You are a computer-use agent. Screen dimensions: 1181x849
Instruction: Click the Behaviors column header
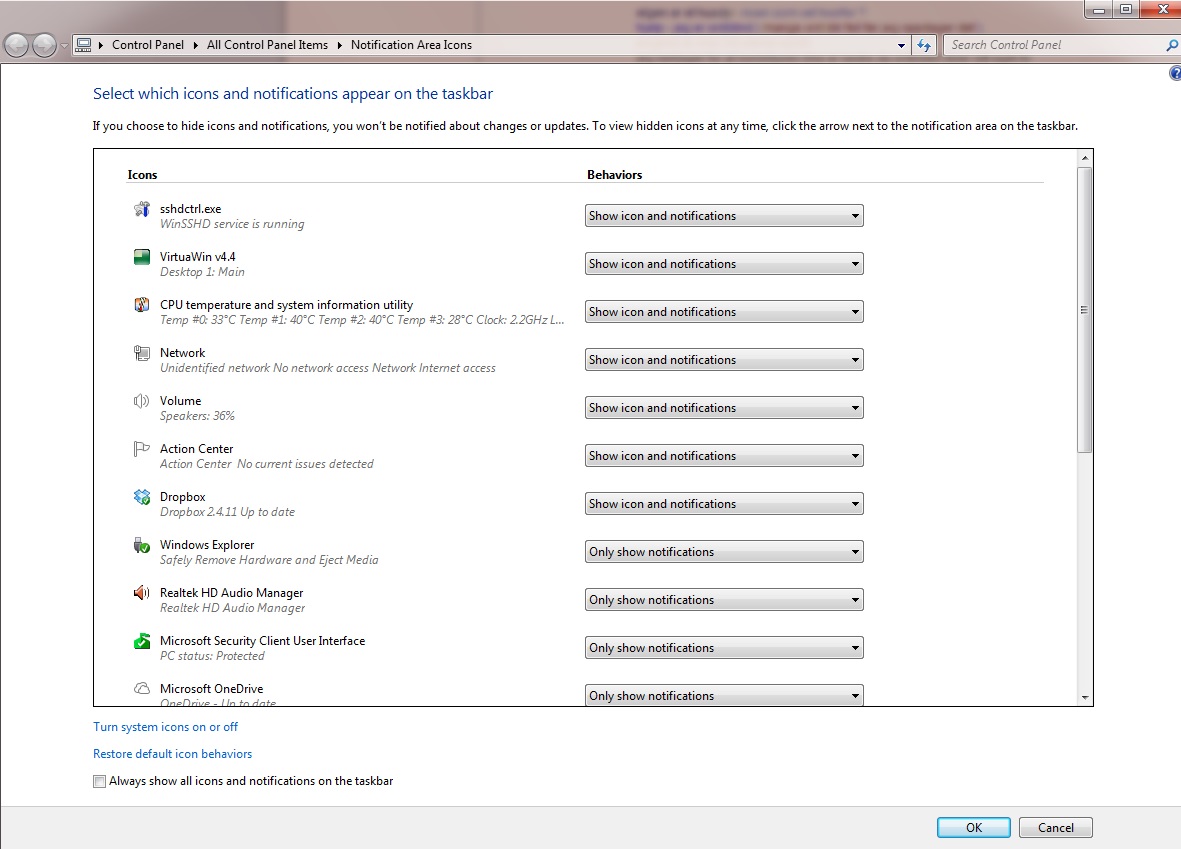click(615, 175)
